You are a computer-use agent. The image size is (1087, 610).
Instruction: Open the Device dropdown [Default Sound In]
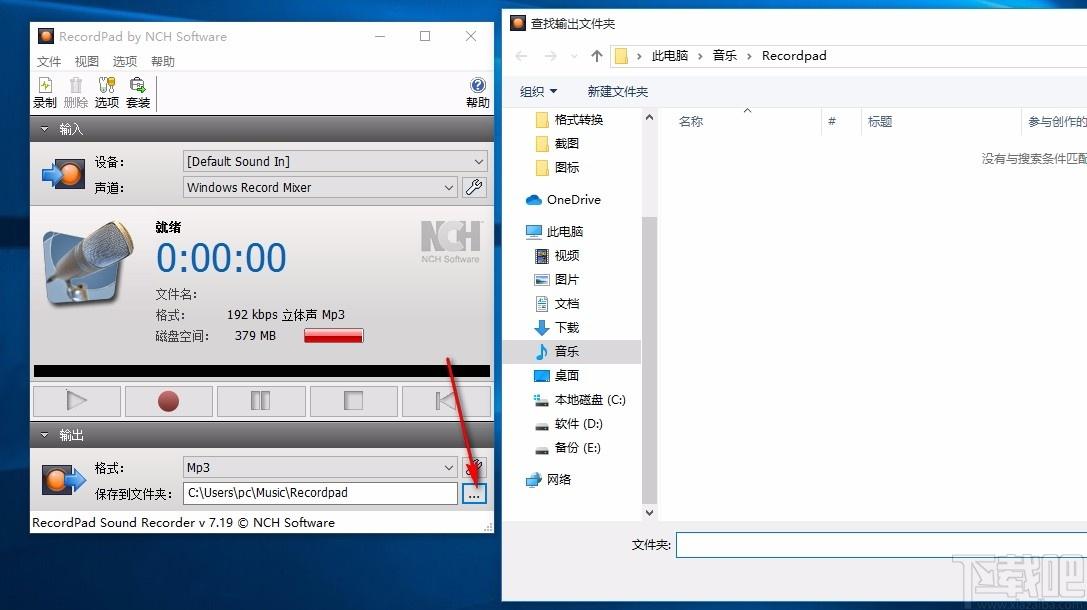335,162
